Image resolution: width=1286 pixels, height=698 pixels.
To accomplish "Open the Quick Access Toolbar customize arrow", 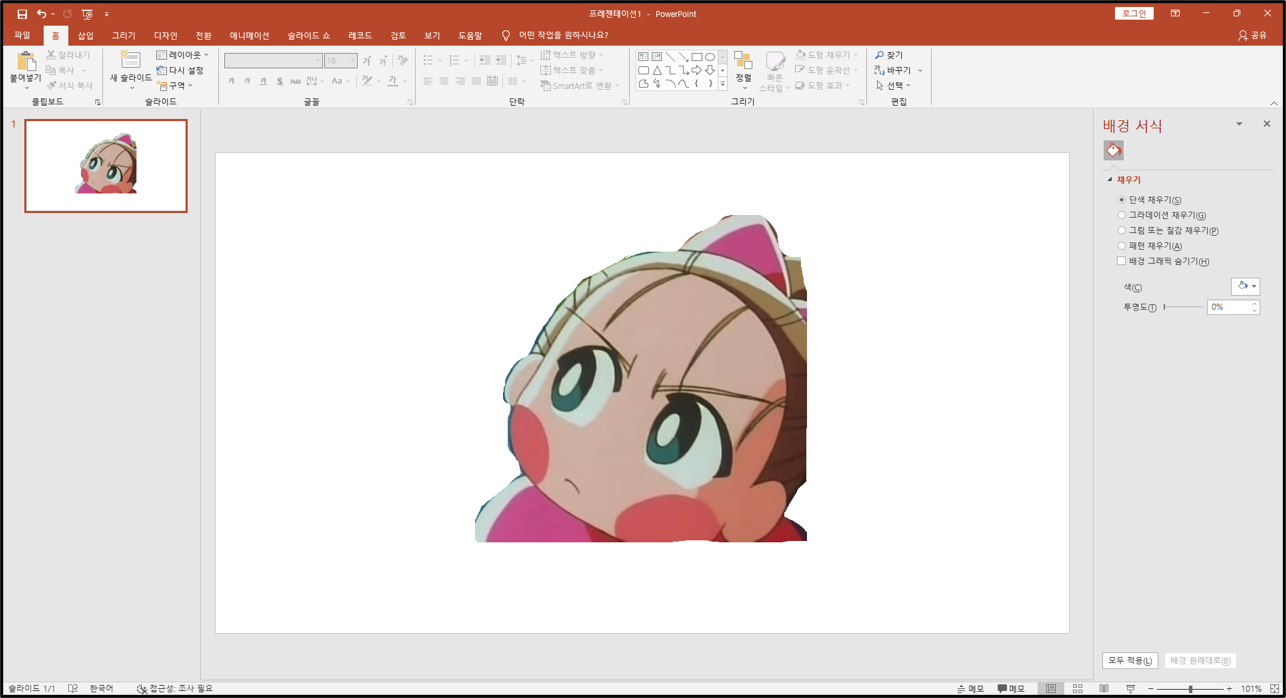I will tap(106, 14).
